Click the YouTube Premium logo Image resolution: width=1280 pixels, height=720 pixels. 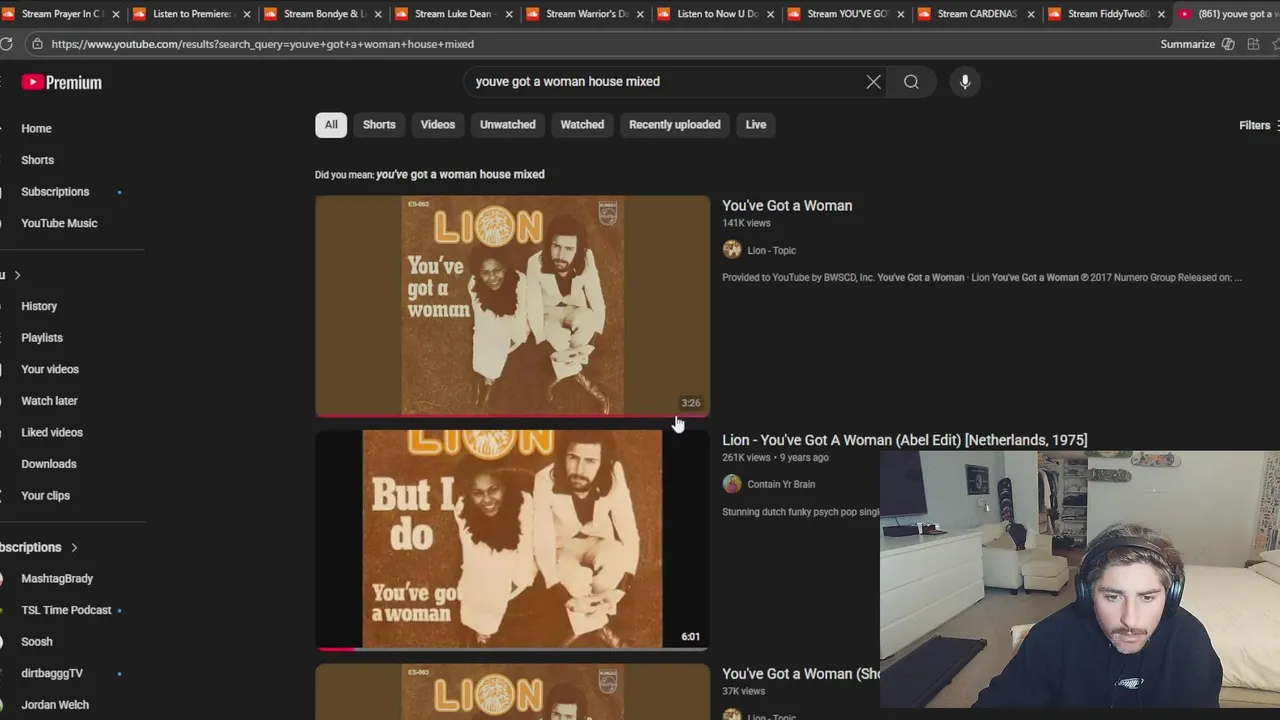[x=62, y=82]
